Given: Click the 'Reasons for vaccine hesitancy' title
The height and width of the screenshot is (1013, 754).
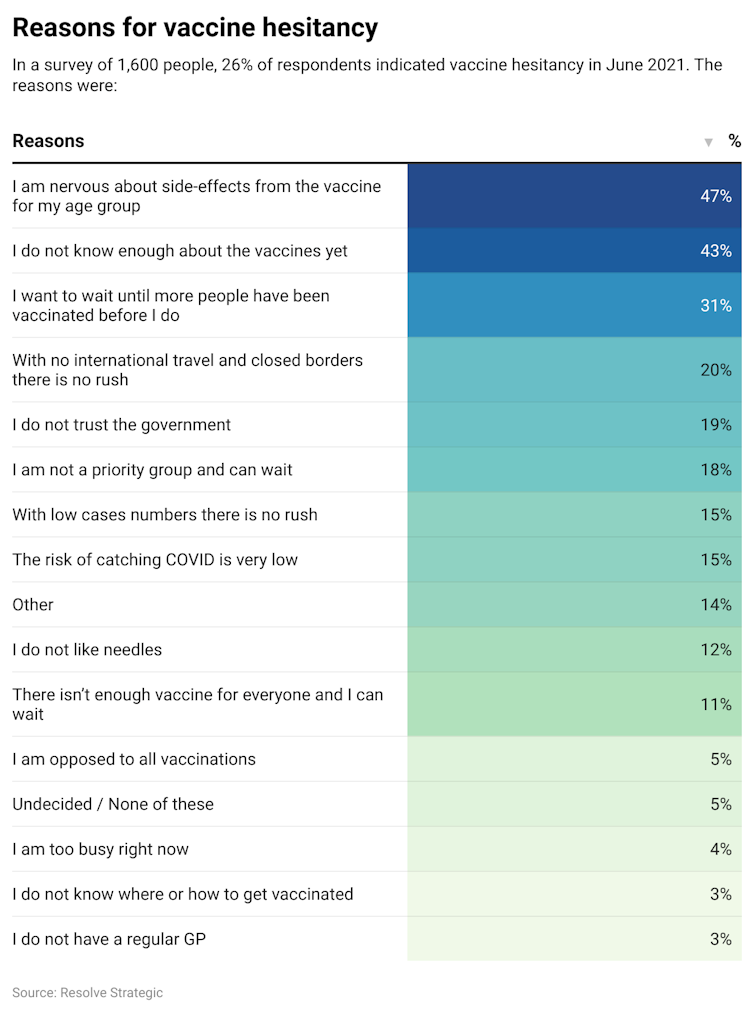Looking at the screenshot, I should (195, 27).
